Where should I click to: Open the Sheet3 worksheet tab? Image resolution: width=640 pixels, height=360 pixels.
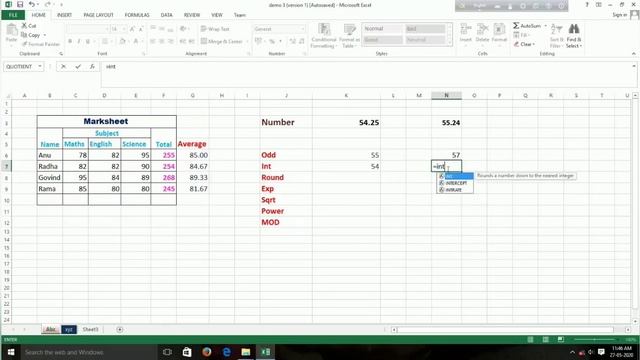(90, 329)
